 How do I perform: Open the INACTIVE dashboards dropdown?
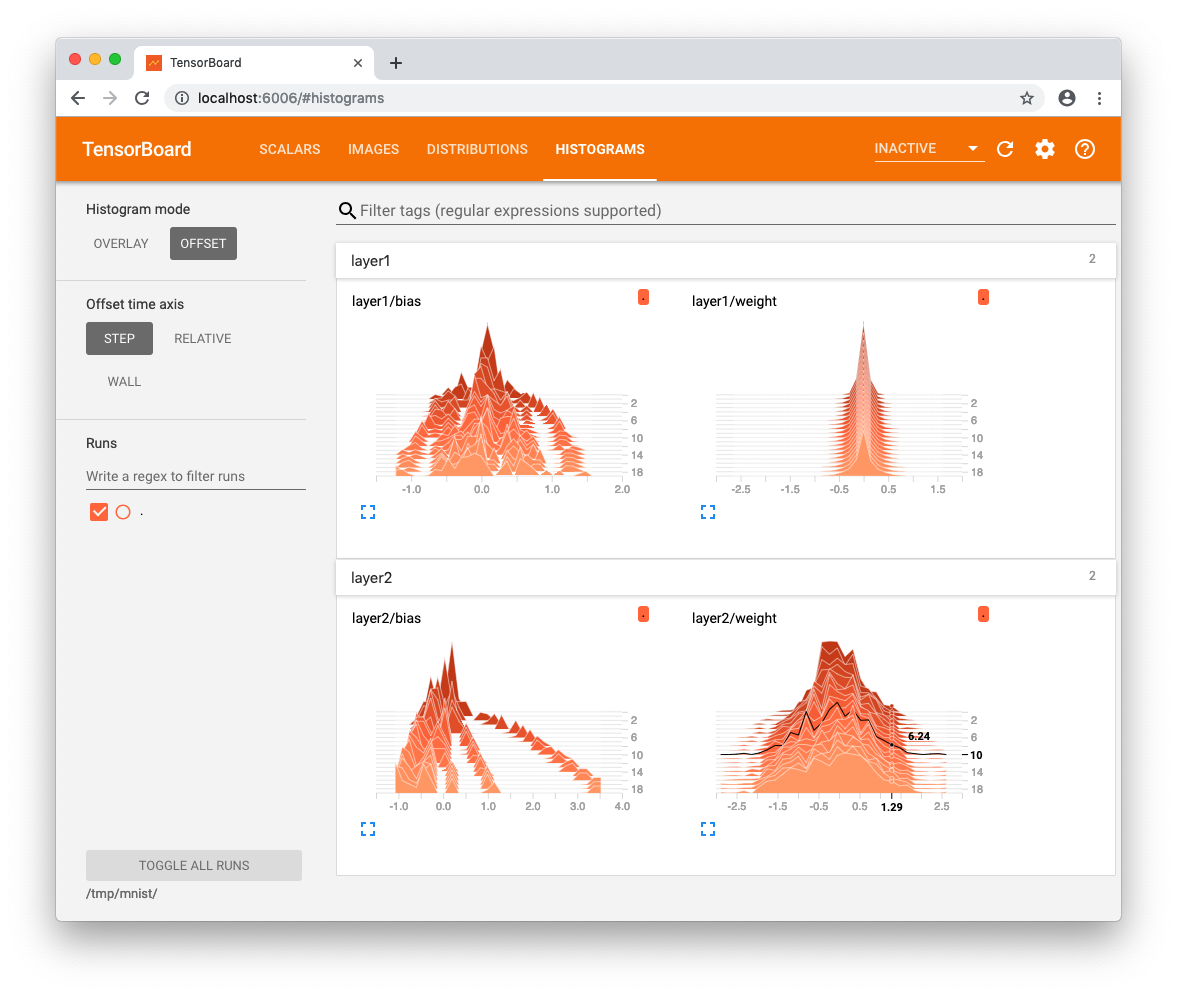[929, 149]
